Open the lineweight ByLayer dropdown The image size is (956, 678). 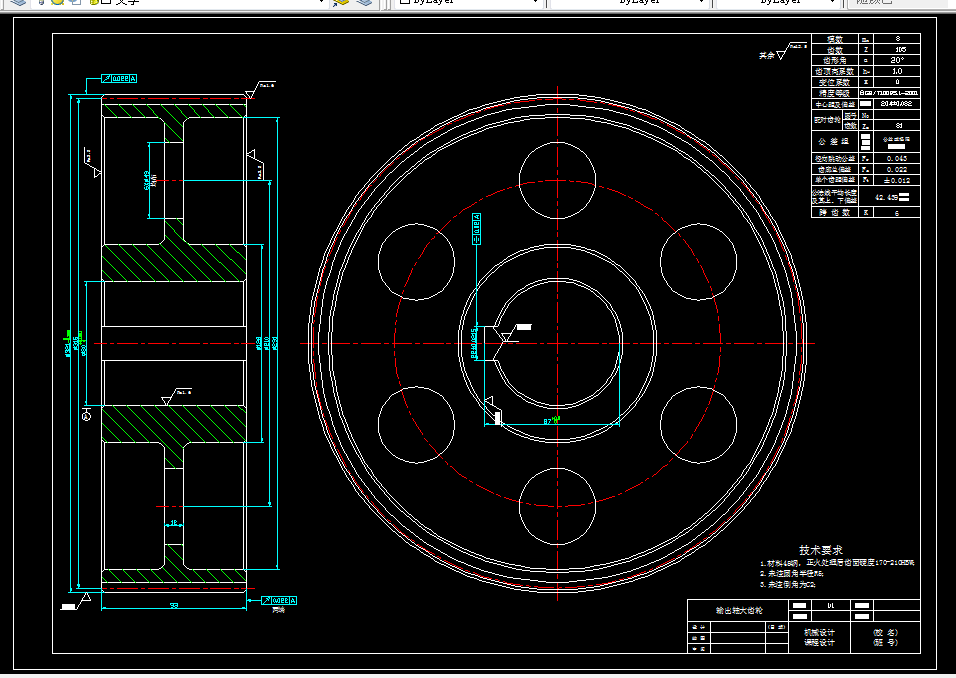click(776, 2)
